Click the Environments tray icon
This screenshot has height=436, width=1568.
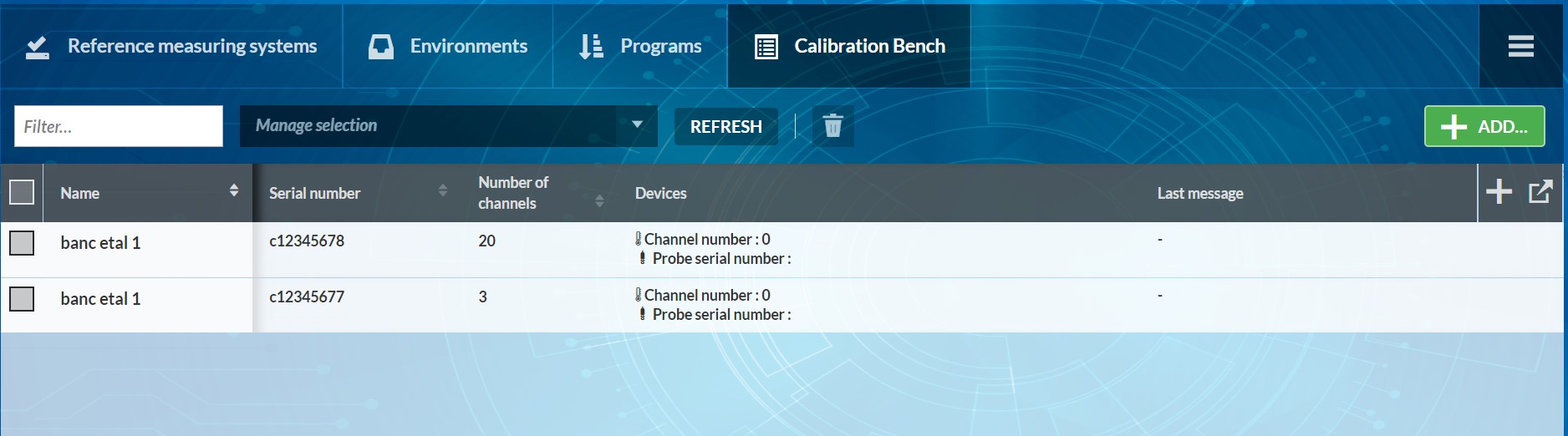click(381, 47)
